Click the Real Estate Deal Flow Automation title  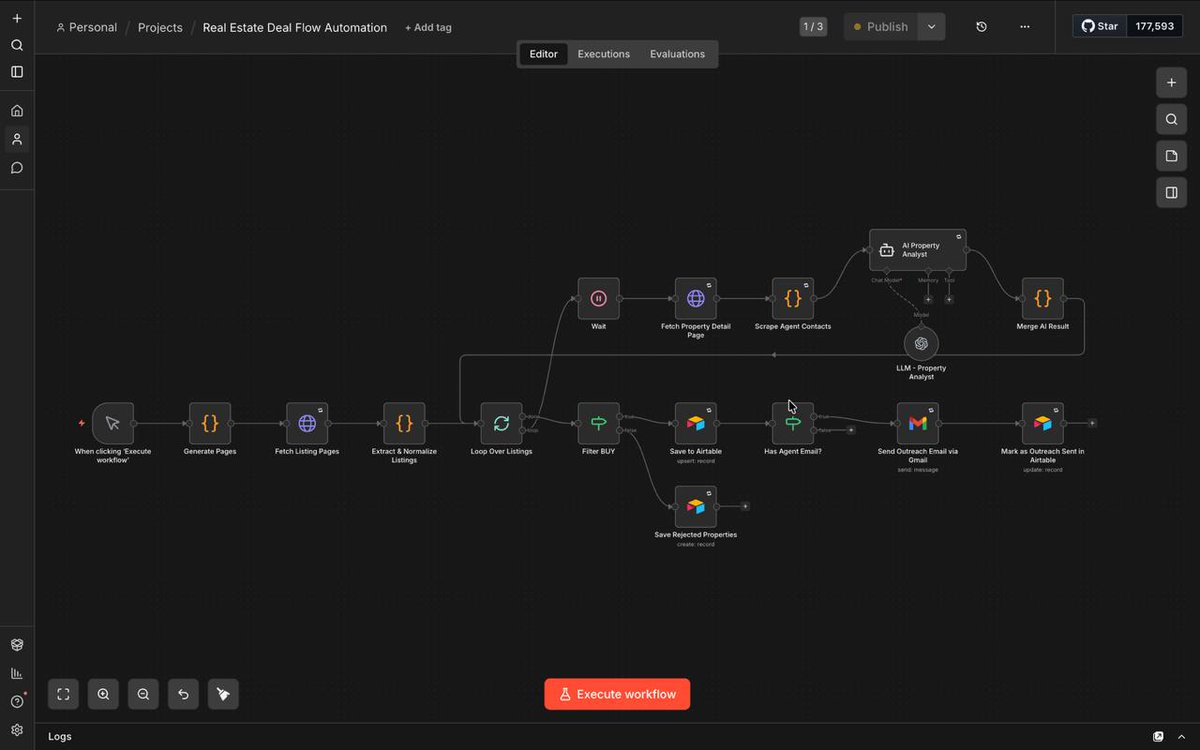tap(295, 28)
